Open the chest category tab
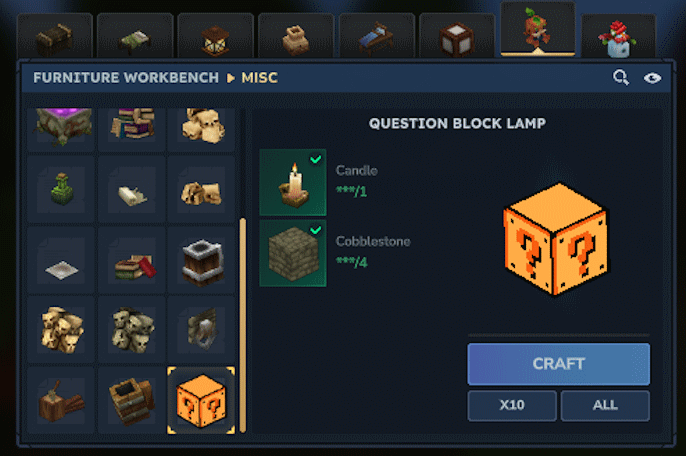 [x=55, y=36]
